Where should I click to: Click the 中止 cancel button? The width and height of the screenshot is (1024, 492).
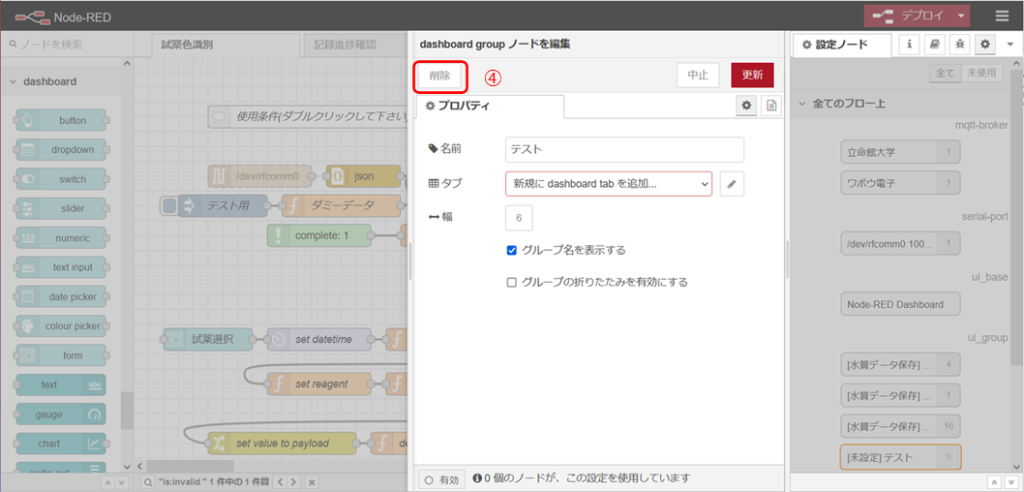tap(698, 76)
